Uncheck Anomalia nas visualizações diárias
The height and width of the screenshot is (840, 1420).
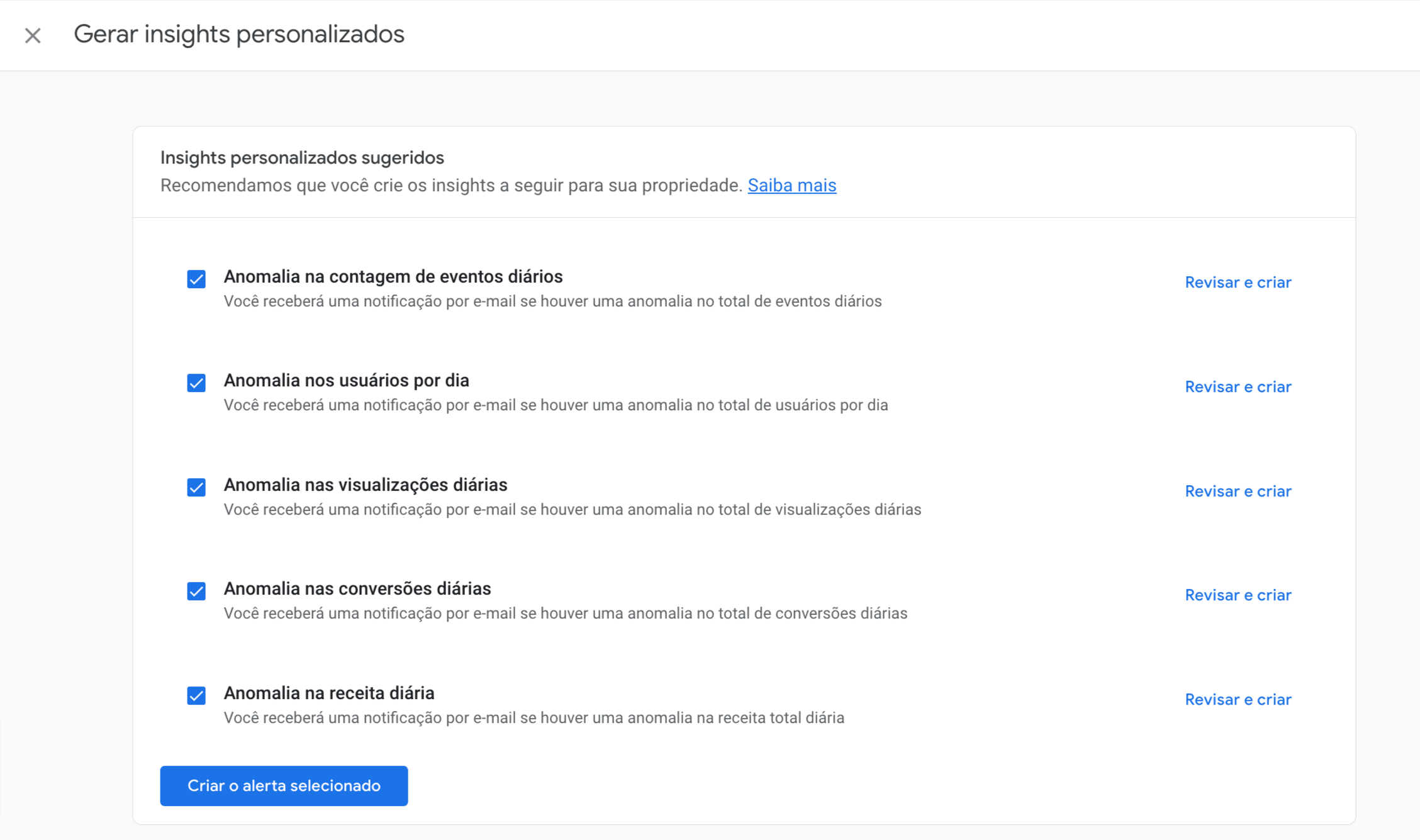pos(196,488)
